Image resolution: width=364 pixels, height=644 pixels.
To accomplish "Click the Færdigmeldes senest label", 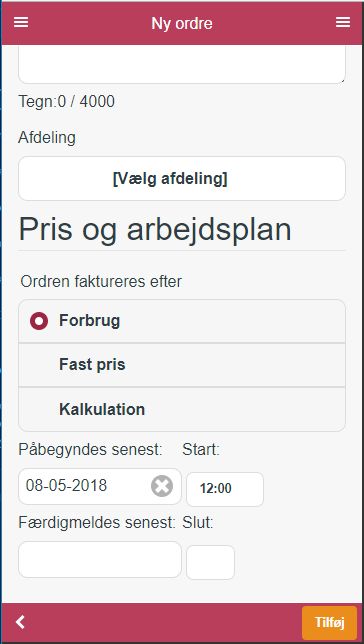I will (x=97, y=523).
